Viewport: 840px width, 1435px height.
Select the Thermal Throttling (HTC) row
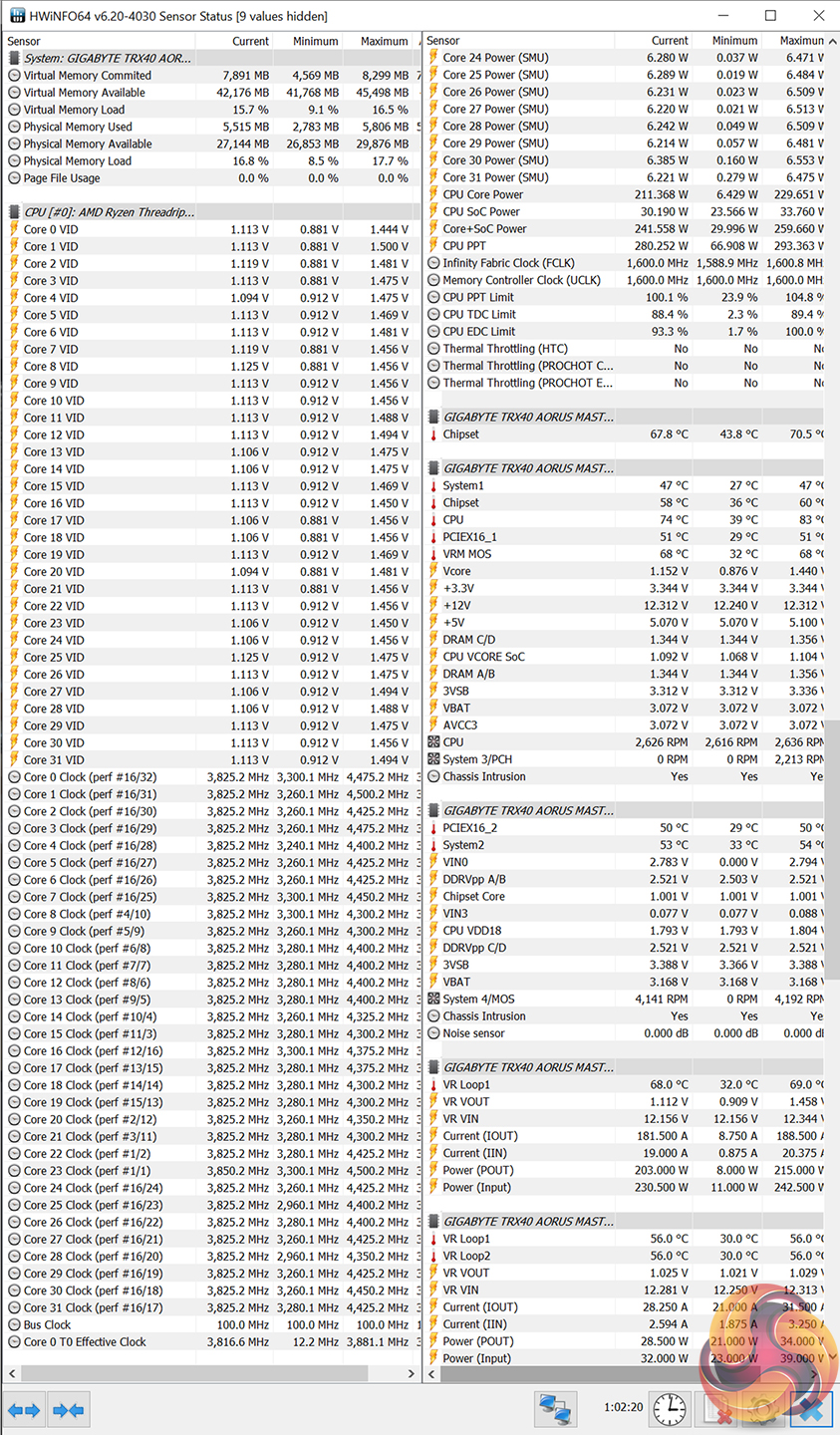point(626,349)
